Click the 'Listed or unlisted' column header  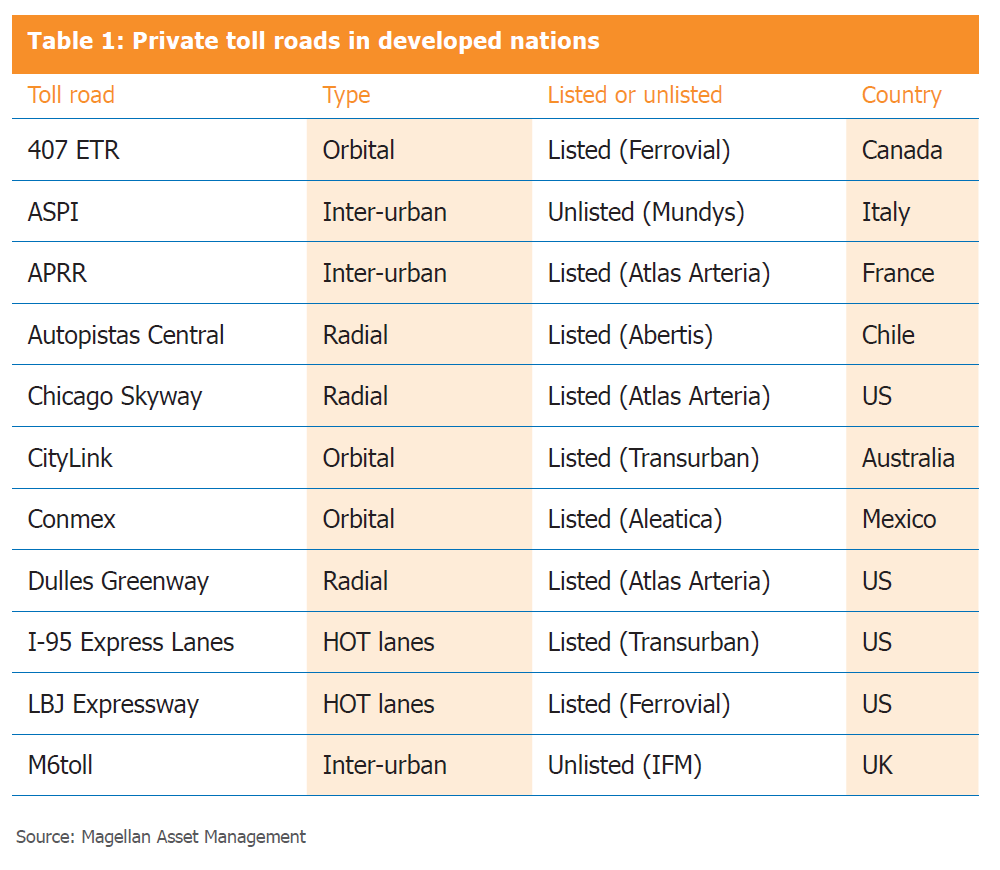[634, 95]
